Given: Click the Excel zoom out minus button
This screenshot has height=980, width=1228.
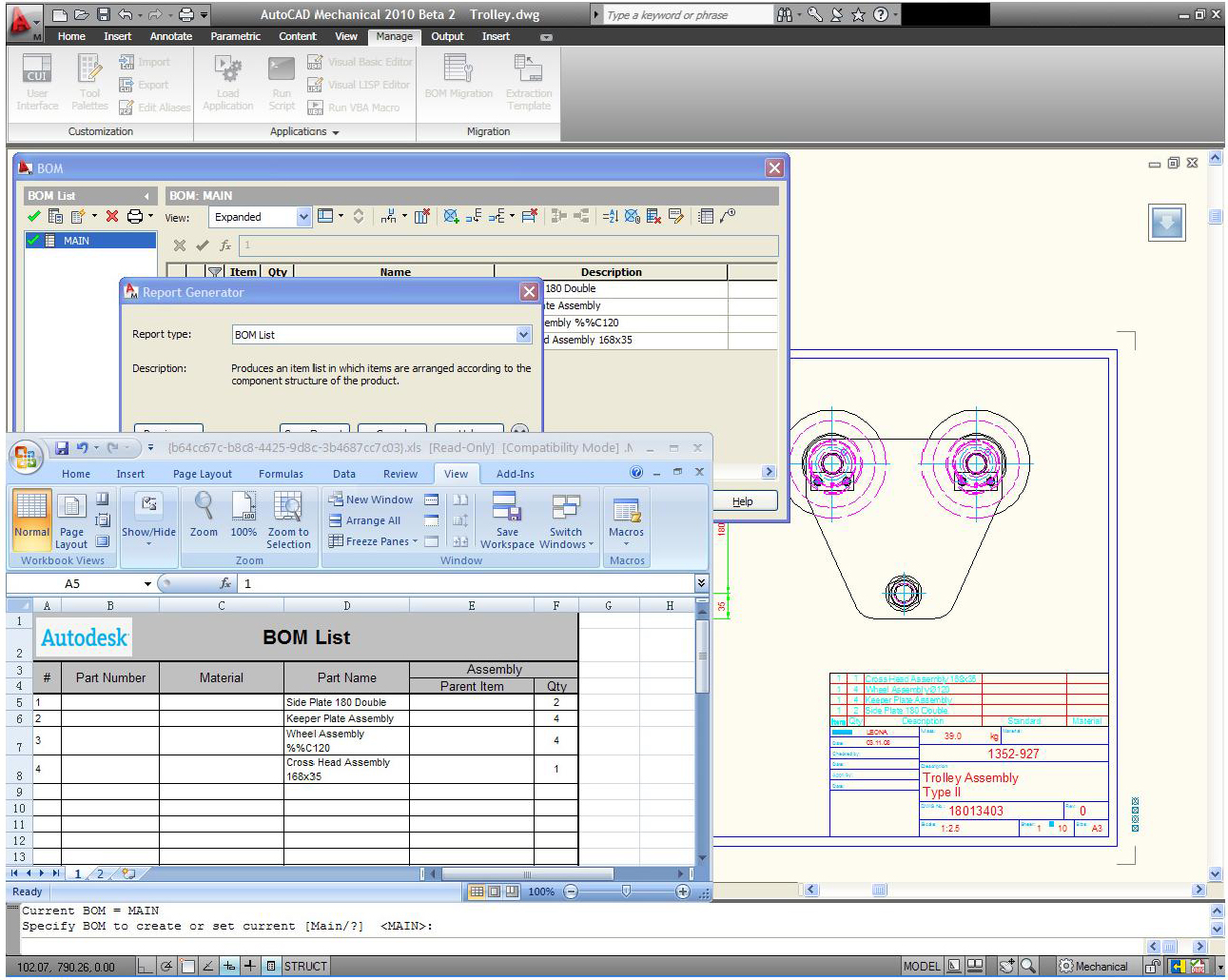Looking at the screenshot, I should point(571,892).
